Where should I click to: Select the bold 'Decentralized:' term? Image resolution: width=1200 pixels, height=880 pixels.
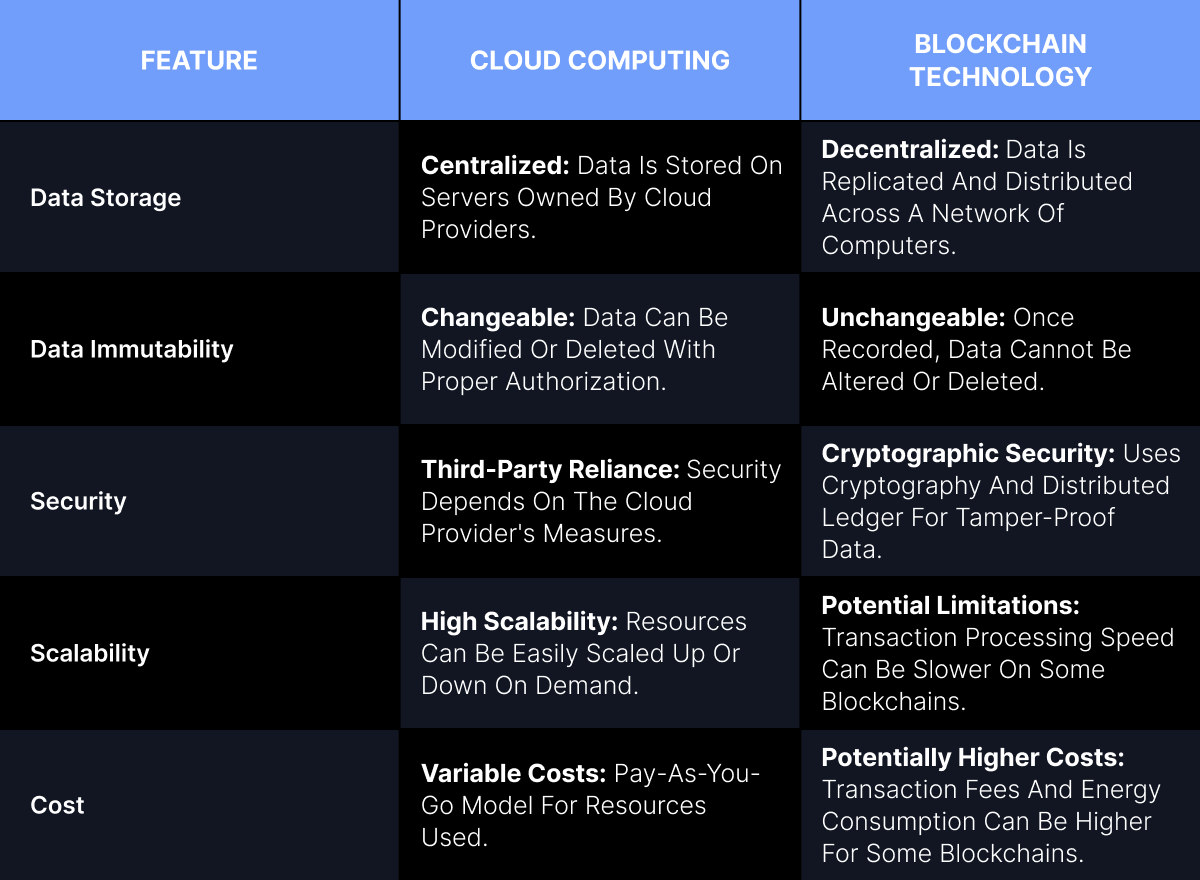coord(910,150)
